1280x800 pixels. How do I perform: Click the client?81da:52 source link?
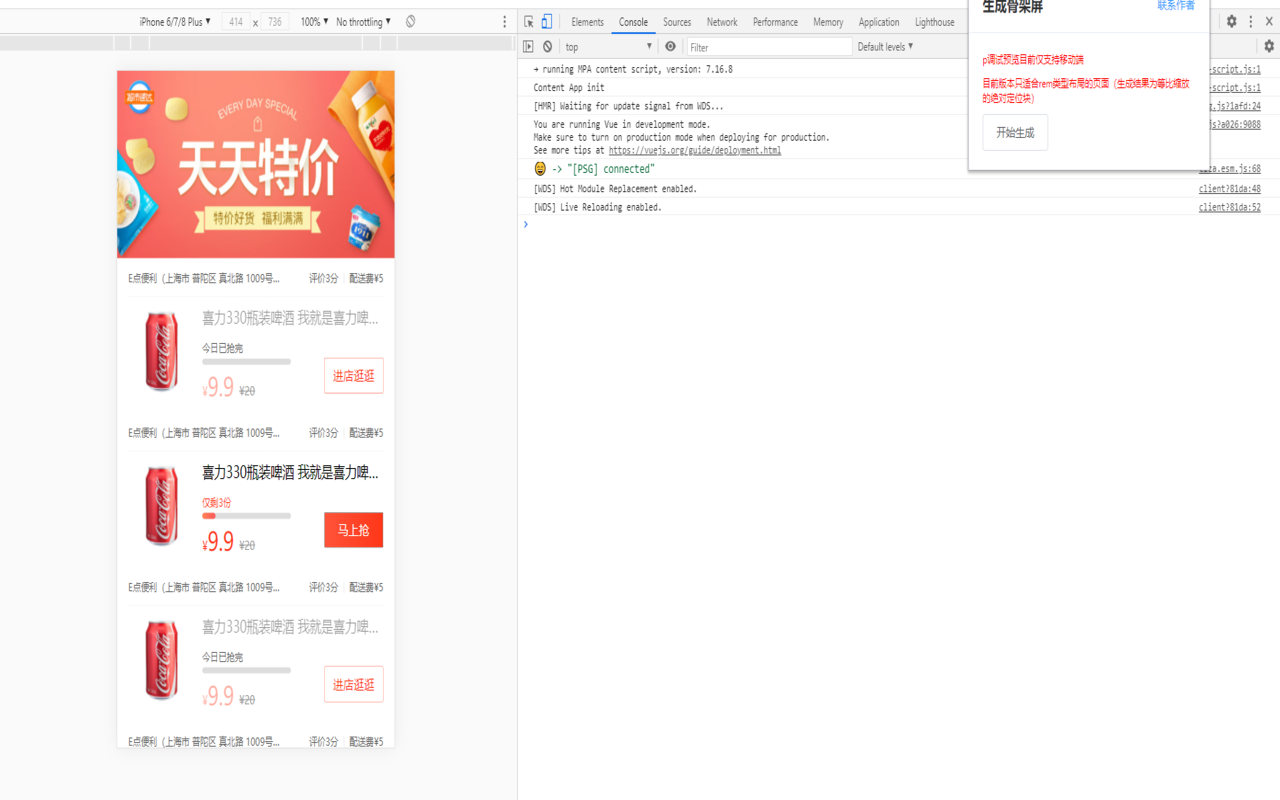coord(1230,208)
